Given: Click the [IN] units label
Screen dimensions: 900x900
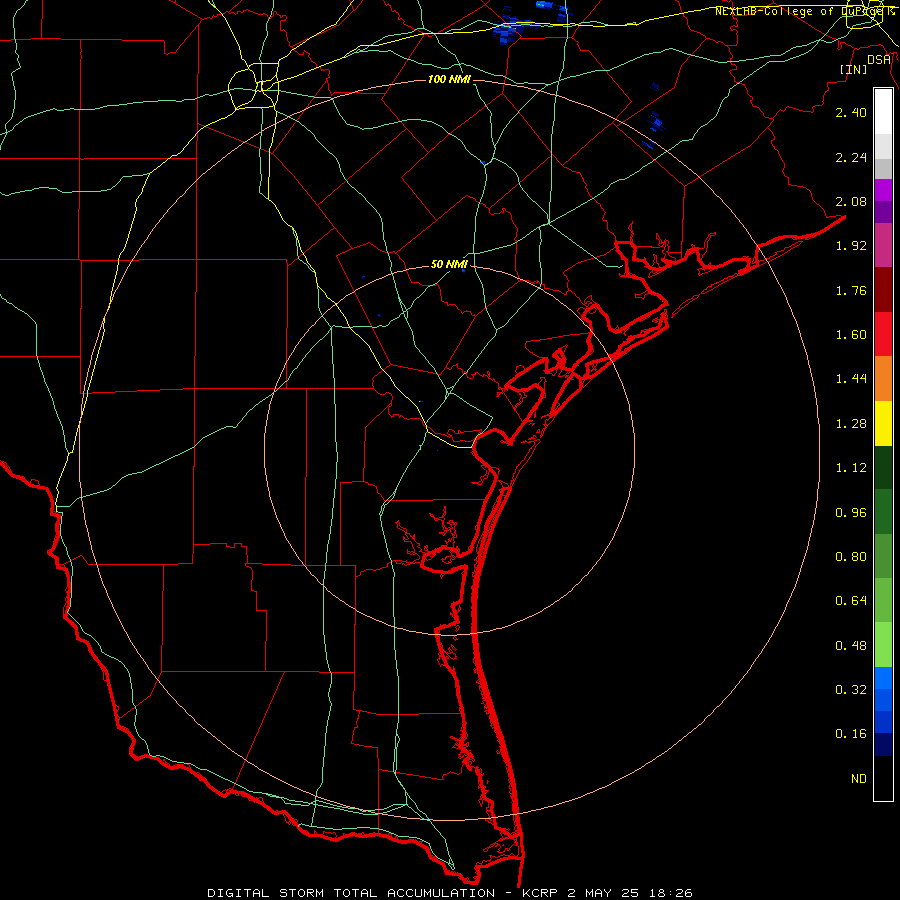Looking at the screenshot, I should click(853, 69).
